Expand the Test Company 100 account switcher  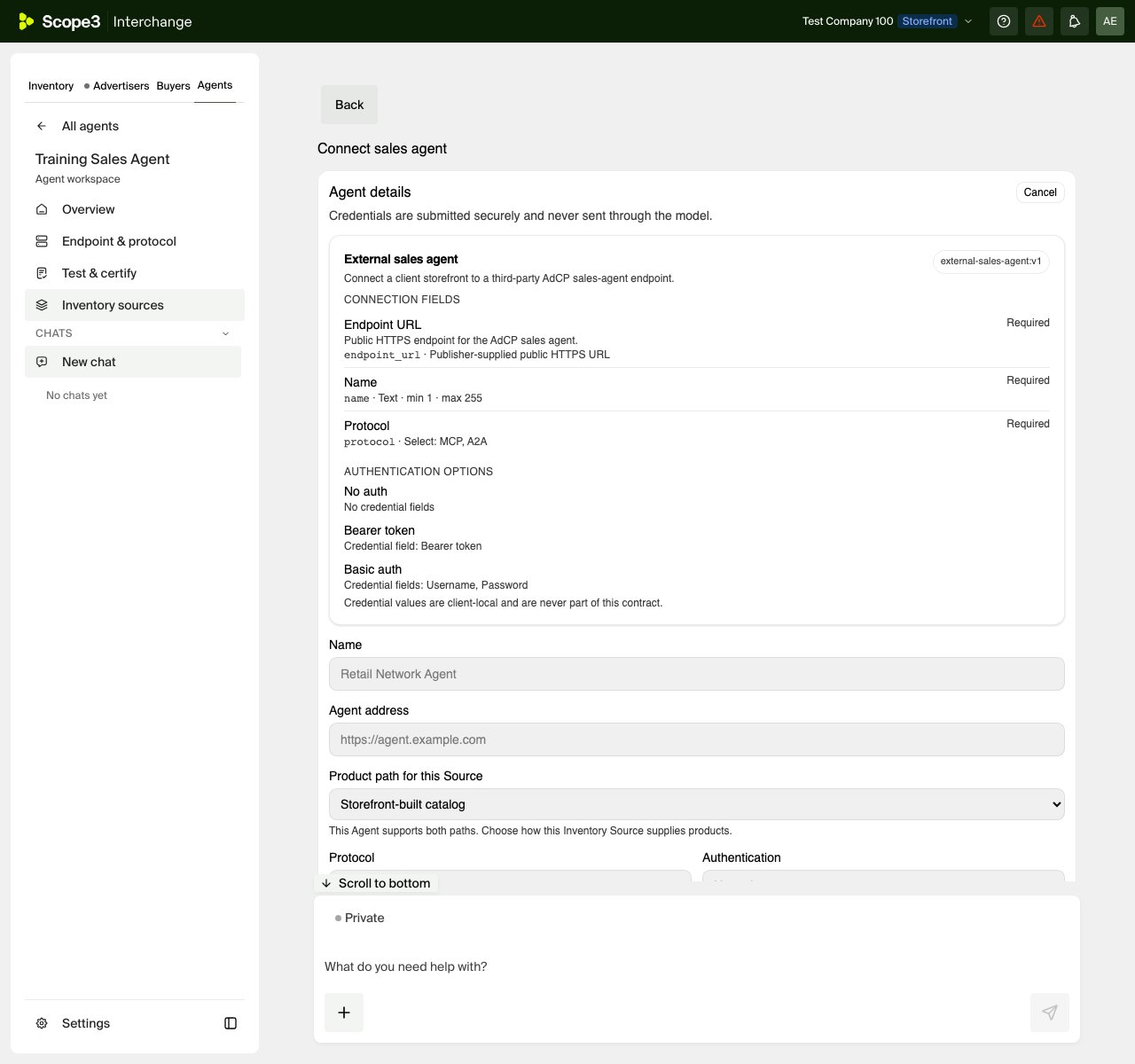[888, 21]
